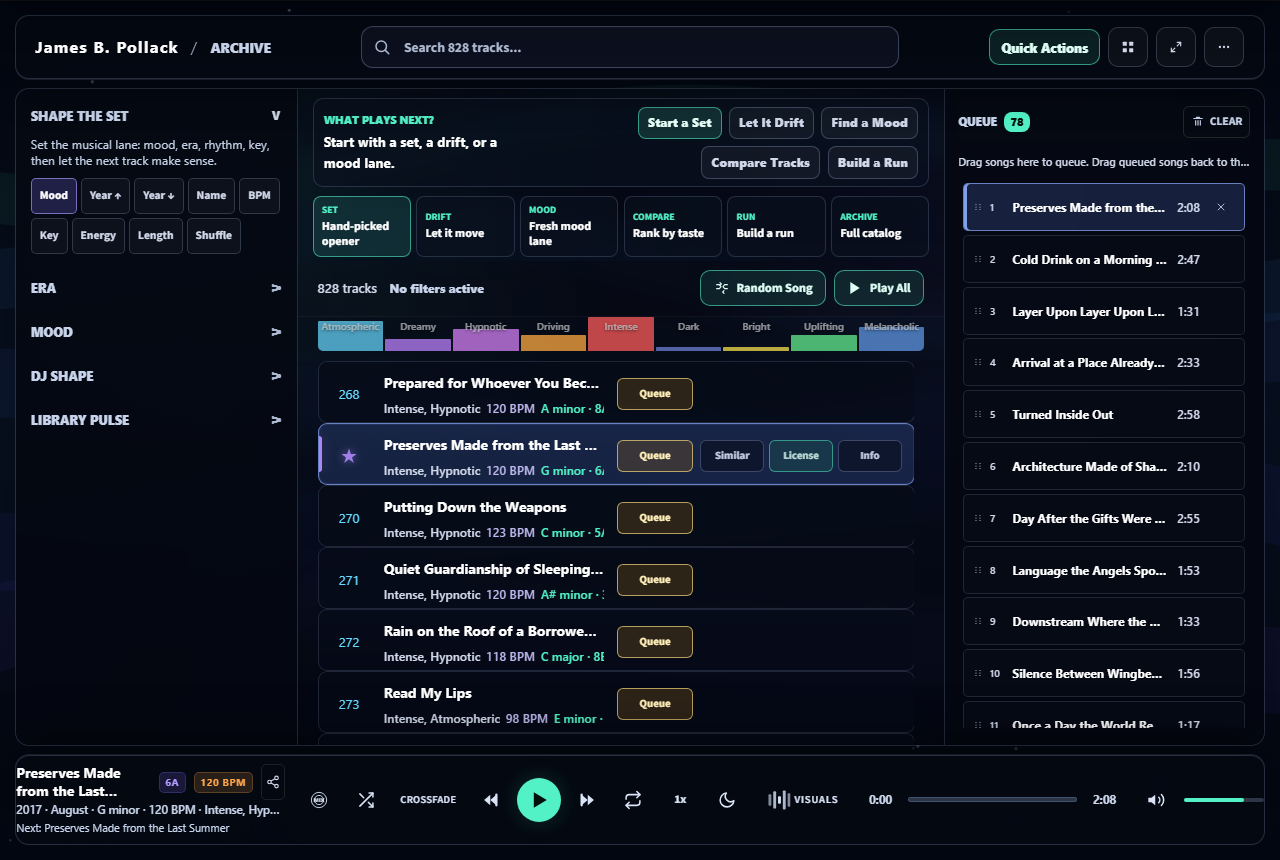1280x860 pixels.
Task: Filter by Uplifting mood color bar
Action: coord(824,335)
